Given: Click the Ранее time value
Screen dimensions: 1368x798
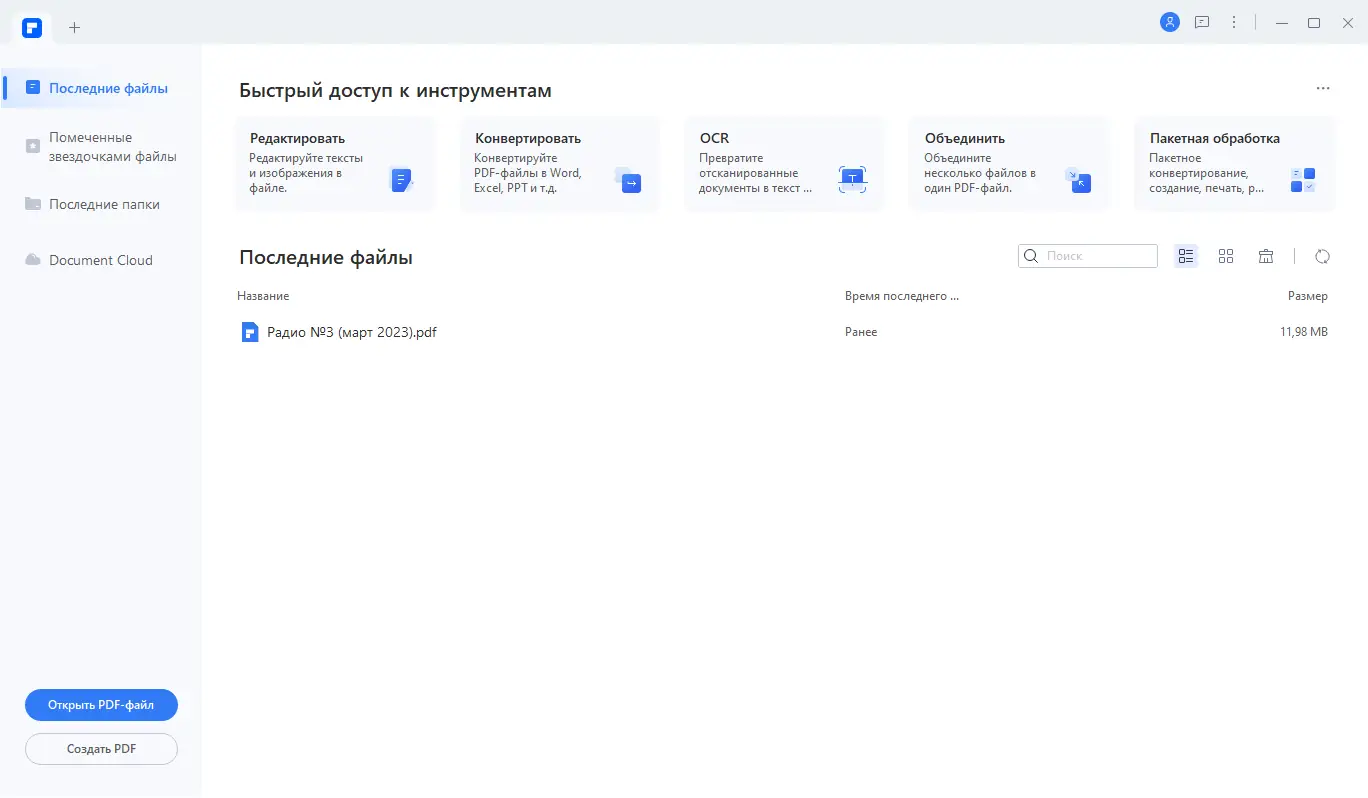Looking at the screenshot, I should point(861,332).
